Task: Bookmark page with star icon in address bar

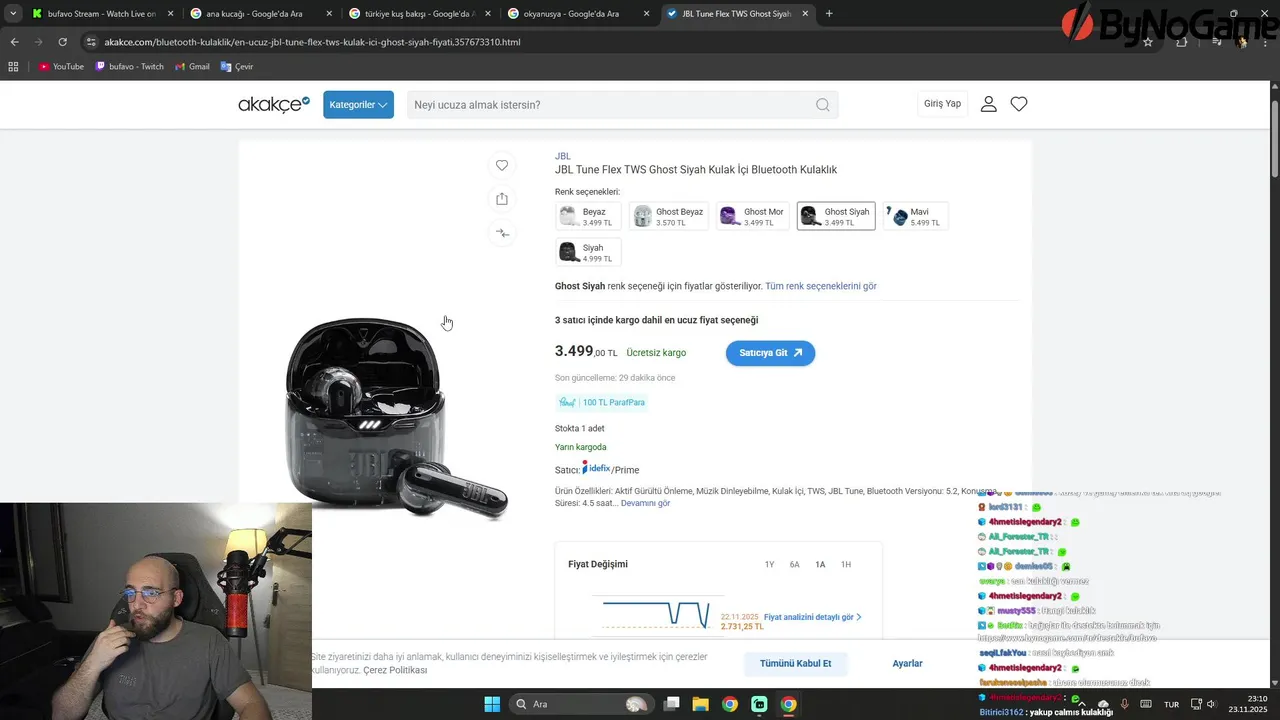Action: coord(1148,42)
